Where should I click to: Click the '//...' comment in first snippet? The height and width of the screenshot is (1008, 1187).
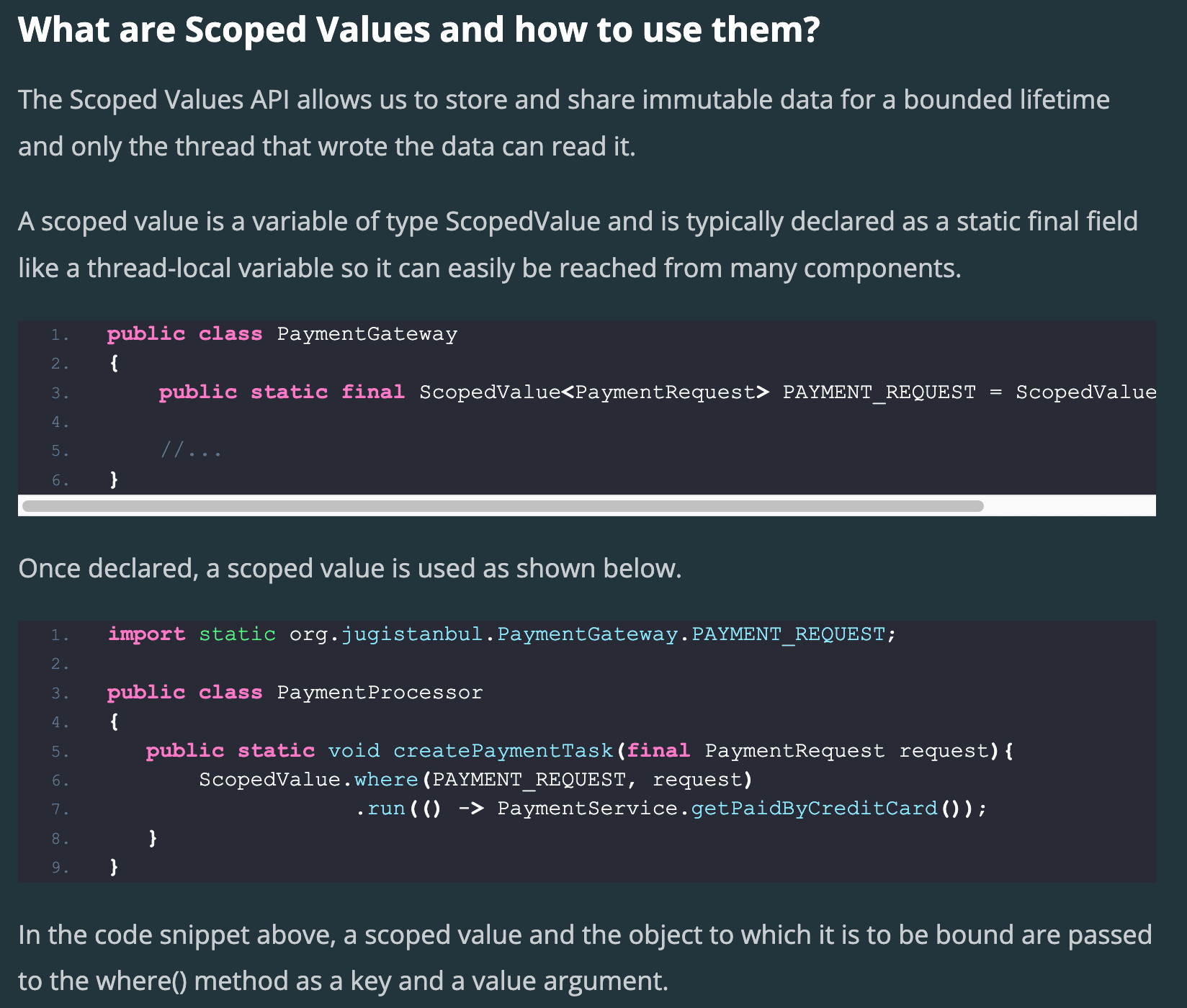click(x=191, y=451)
